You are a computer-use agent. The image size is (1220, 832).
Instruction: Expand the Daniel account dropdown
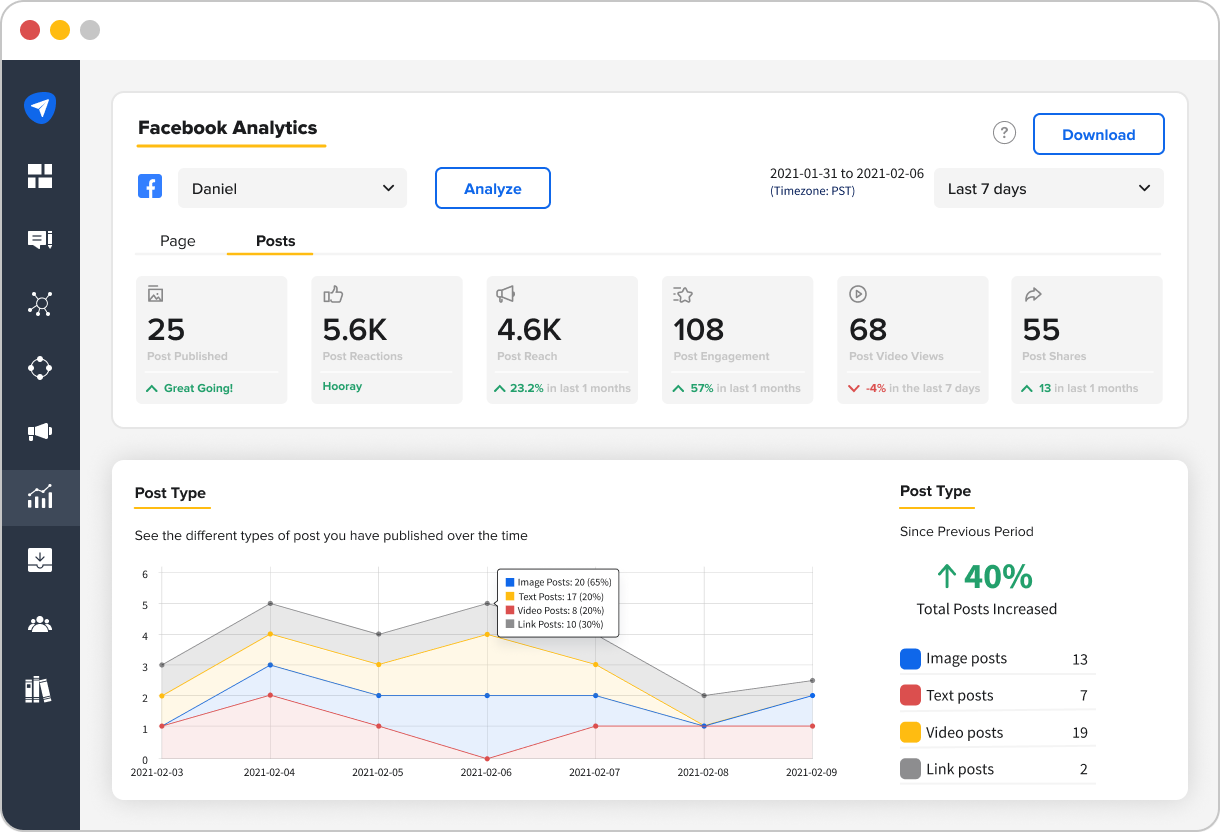pos(292,188)
